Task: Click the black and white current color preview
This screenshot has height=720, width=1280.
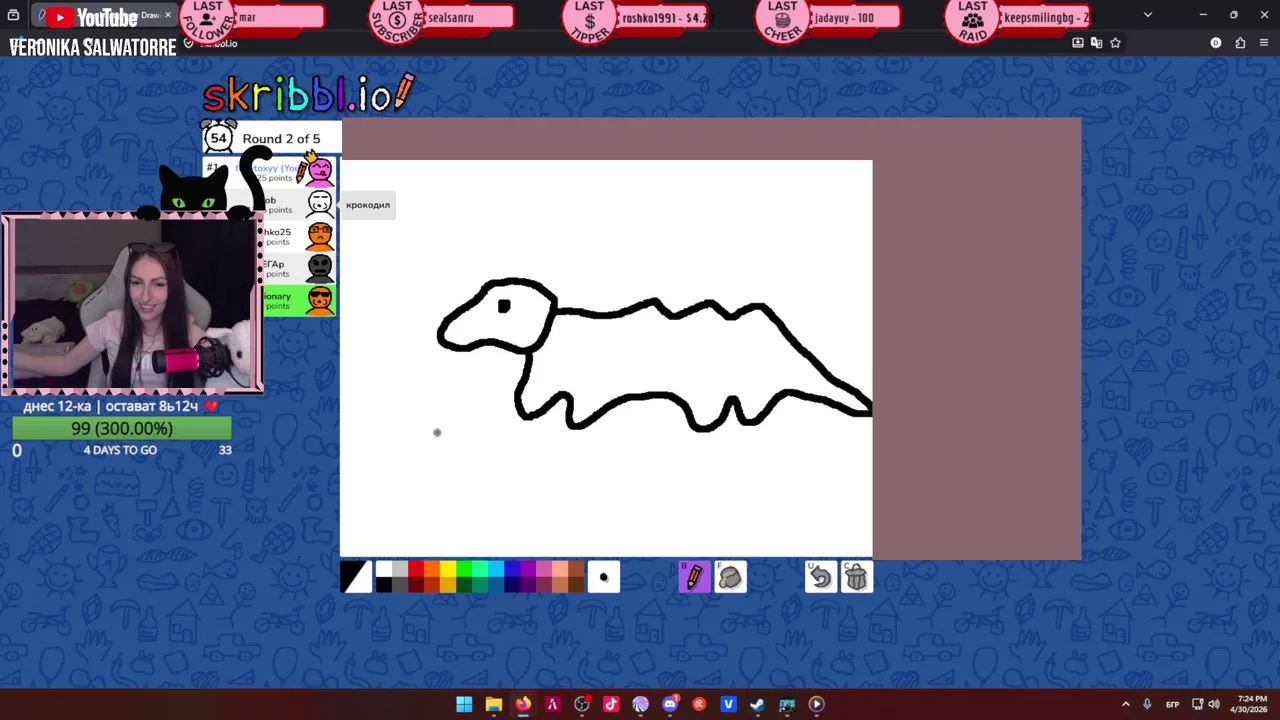Action: (x=356, y=577)
